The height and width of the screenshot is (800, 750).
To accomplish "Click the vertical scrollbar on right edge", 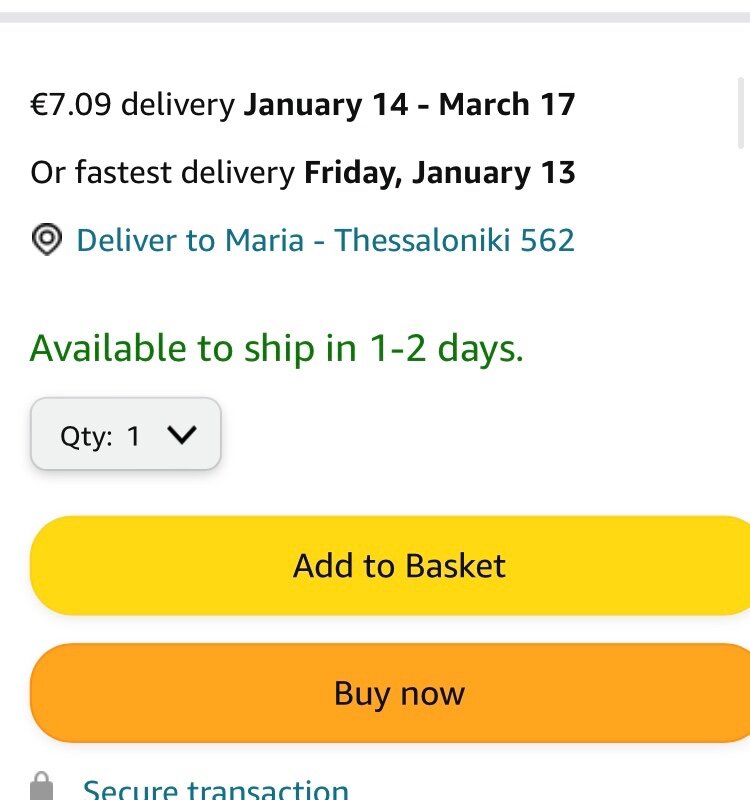I will (741, 113).
